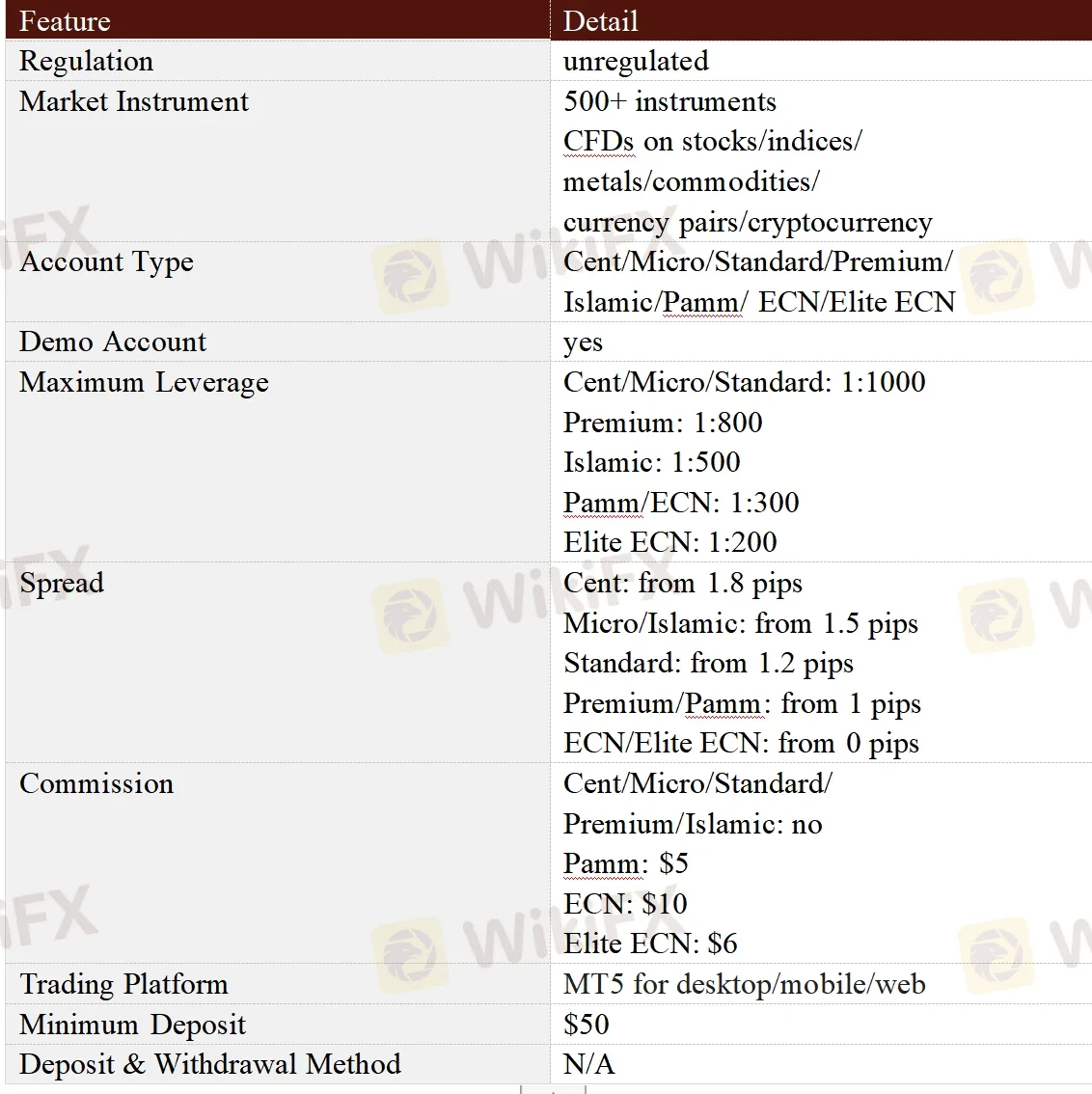Click the Regulation row label
The height and width of the screenshot is (1094, 1092).
click(86, 62)
